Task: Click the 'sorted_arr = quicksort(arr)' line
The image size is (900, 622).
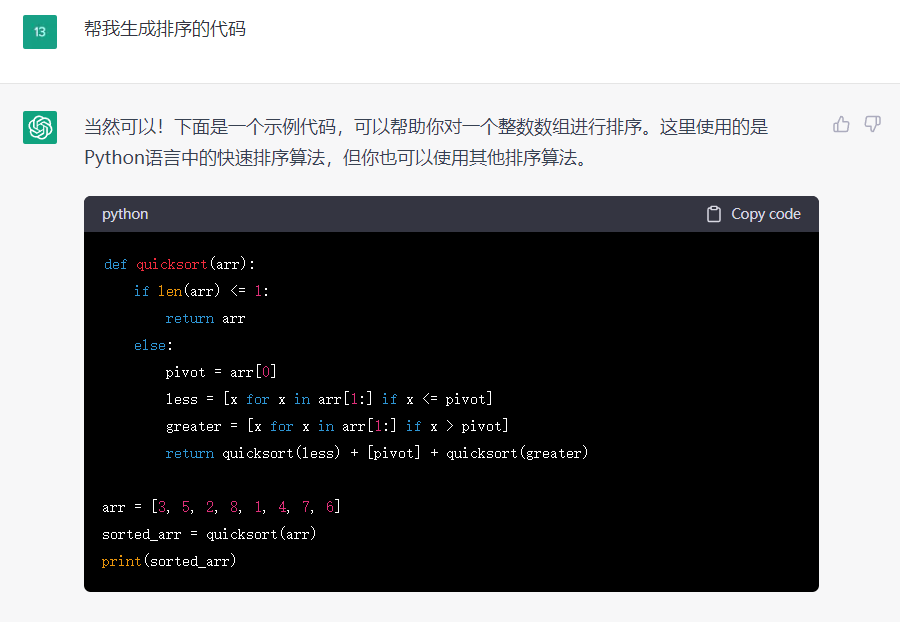Action: click(x=209, y=534)
